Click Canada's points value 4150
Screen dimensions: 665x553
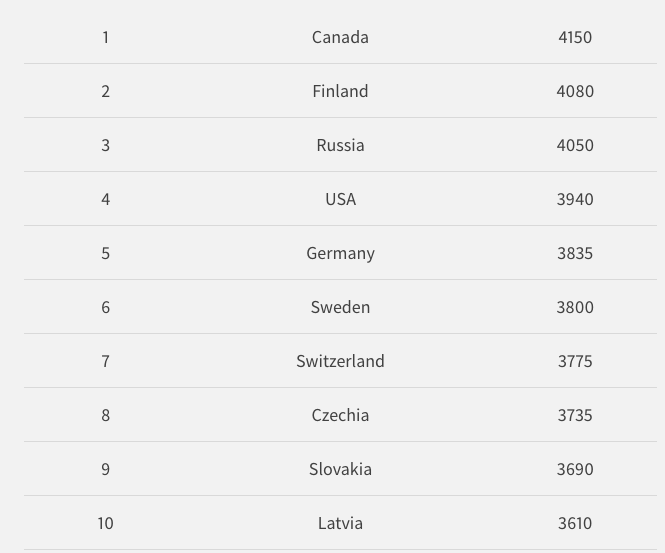coord(575,37)
